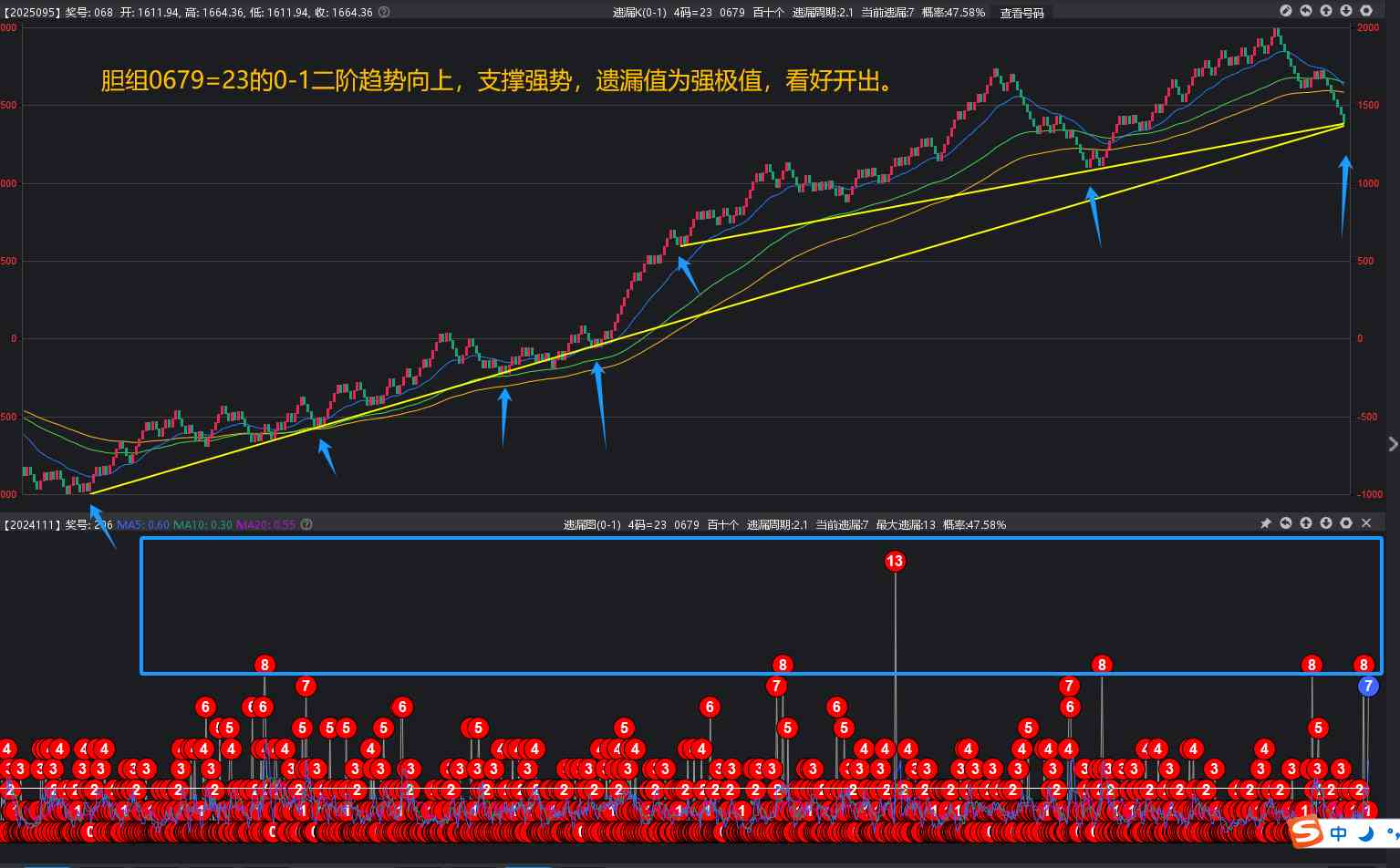Click the up-arrow icon in top chart header
This screenshot has height=868, width=1400.
(x=1326, y=11)
